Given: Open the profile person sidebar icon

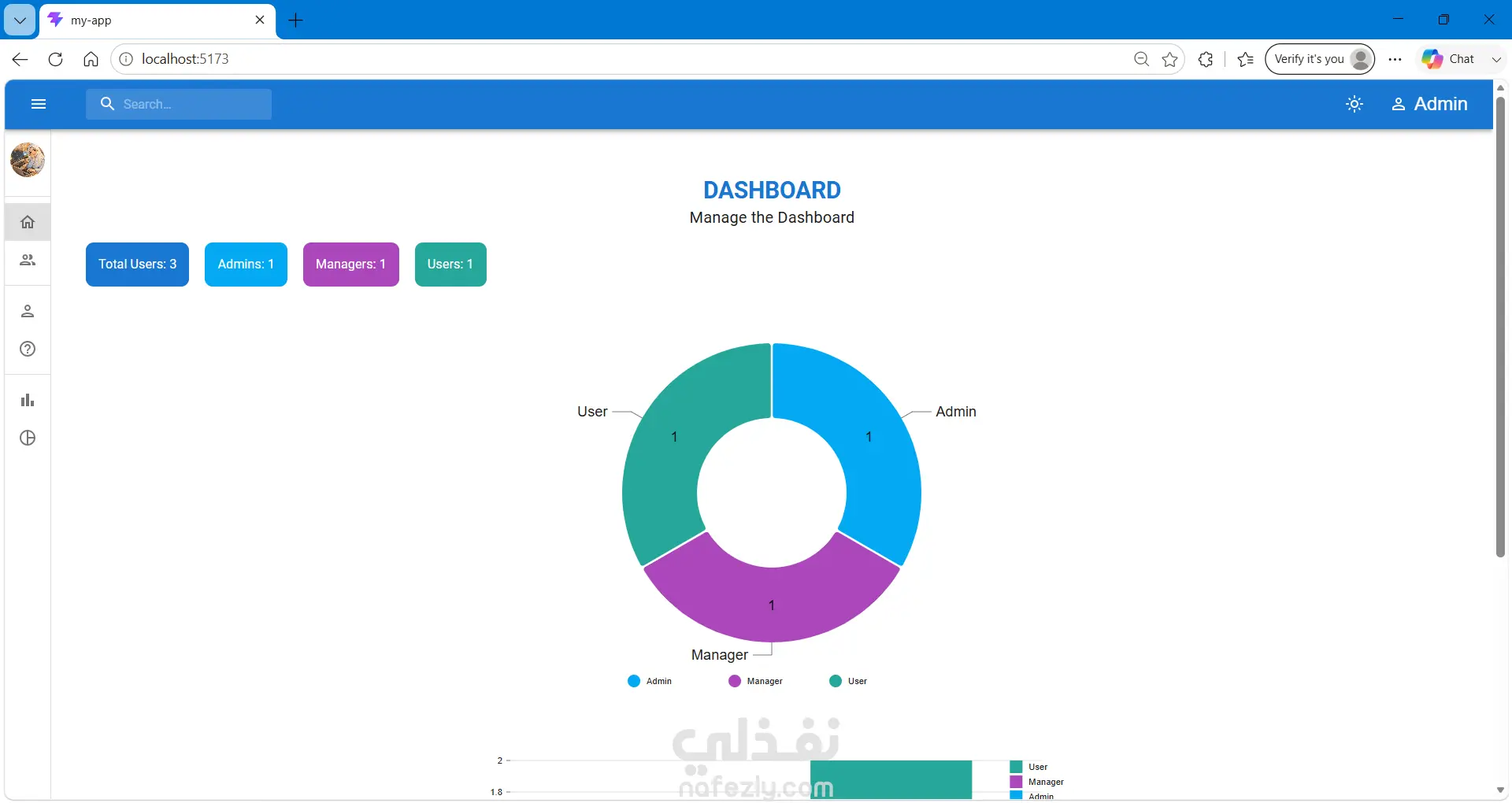Looking at the screenshot, I should click(28, 311).
